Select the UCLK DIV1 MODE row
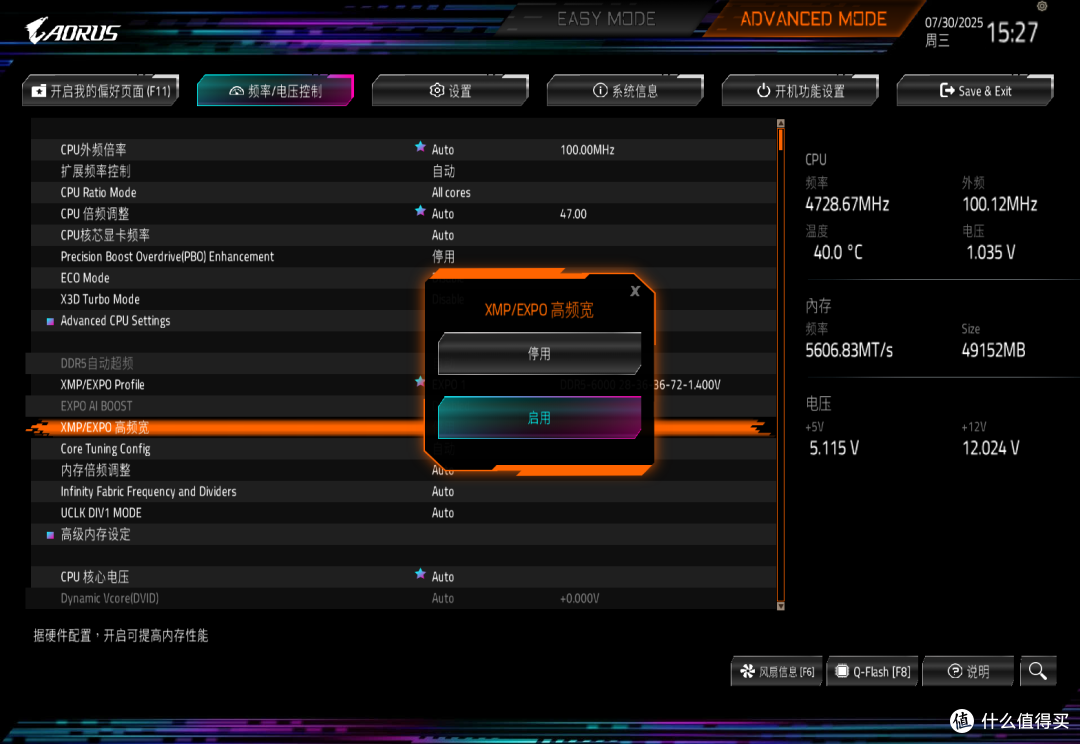The image size is (1080, 744). [x=404, y=513]
